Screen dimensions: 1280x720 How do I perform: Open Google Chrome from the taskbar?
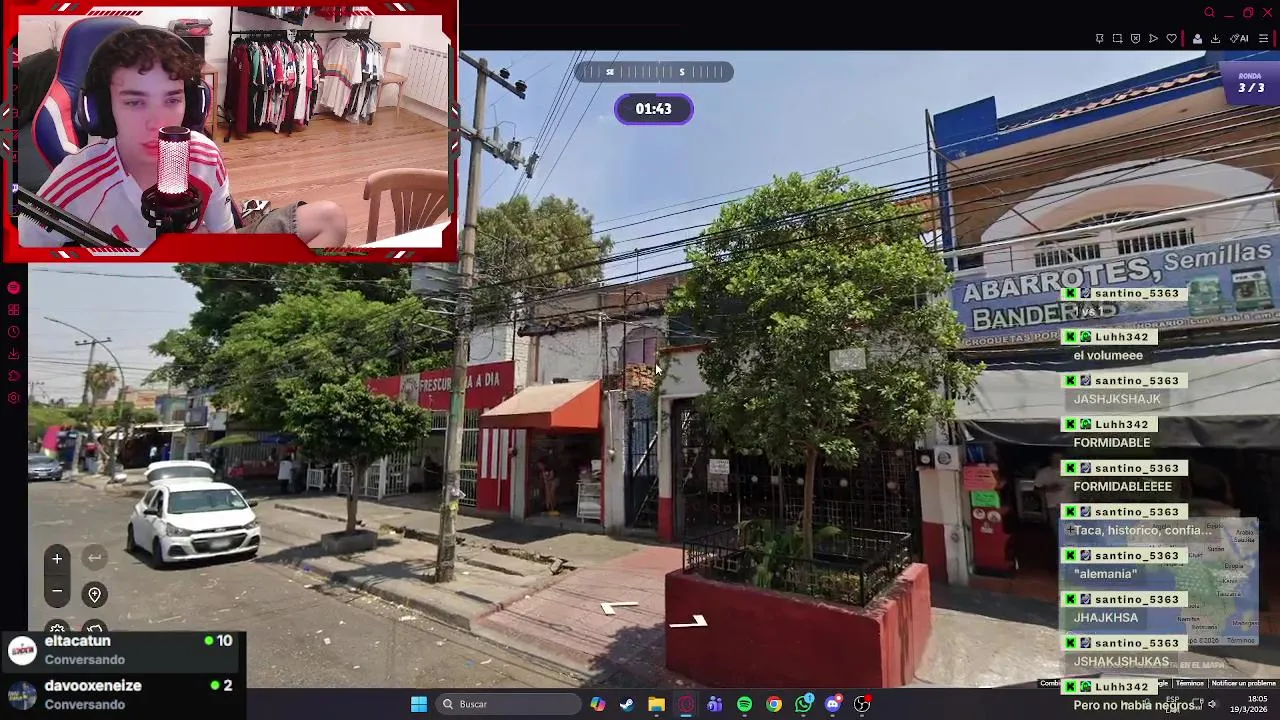(x=774, y=704)
